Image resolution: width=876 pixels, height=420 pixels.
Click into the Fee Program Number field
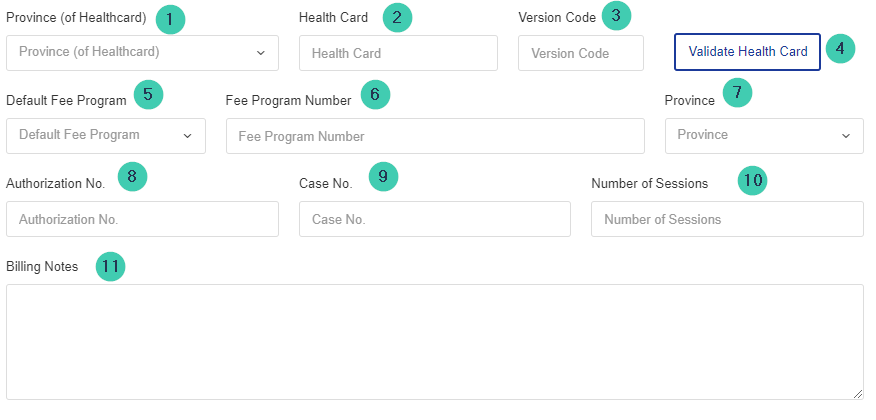pos(435,136)
